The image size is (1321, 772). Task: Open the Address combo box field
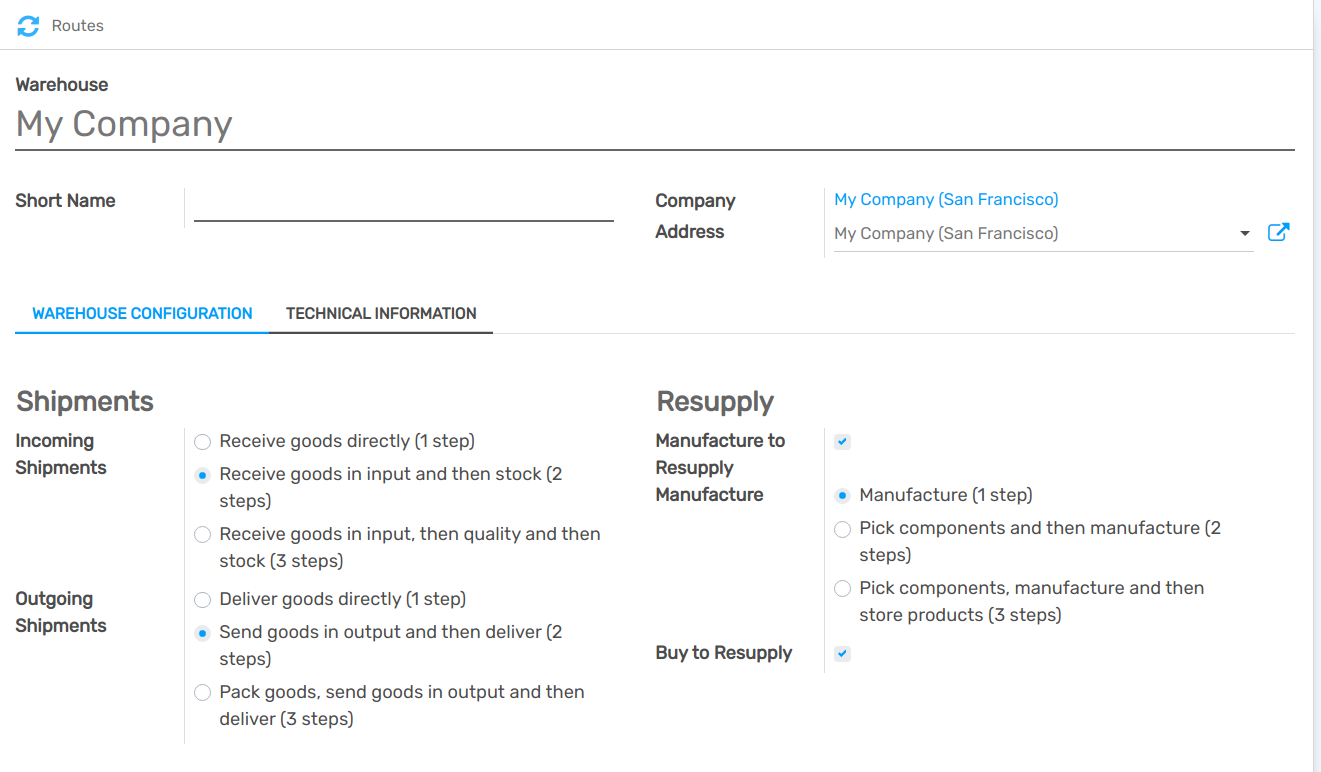1030,233
